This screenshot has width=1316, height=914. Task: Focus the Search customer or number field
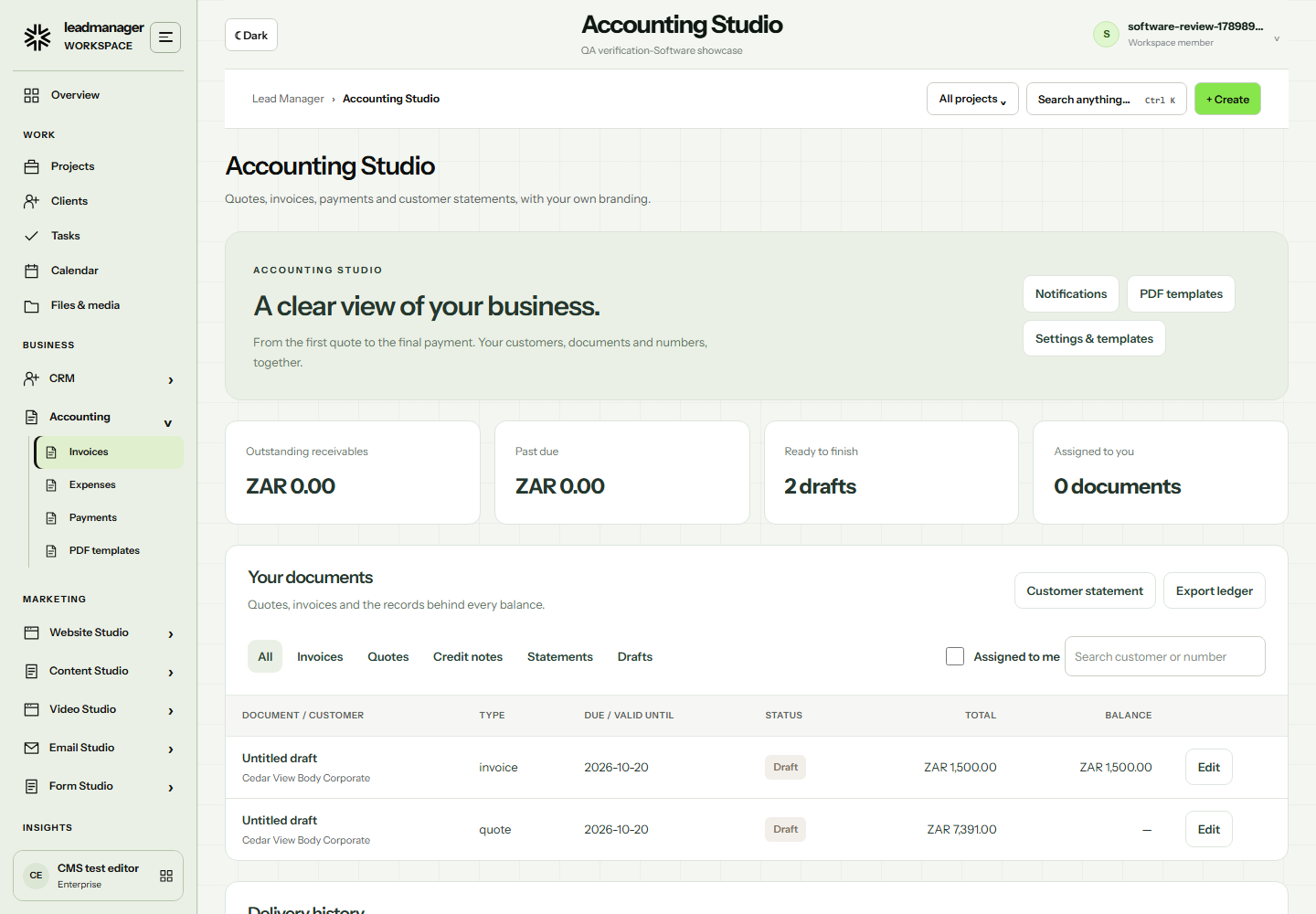(1165, 656)
